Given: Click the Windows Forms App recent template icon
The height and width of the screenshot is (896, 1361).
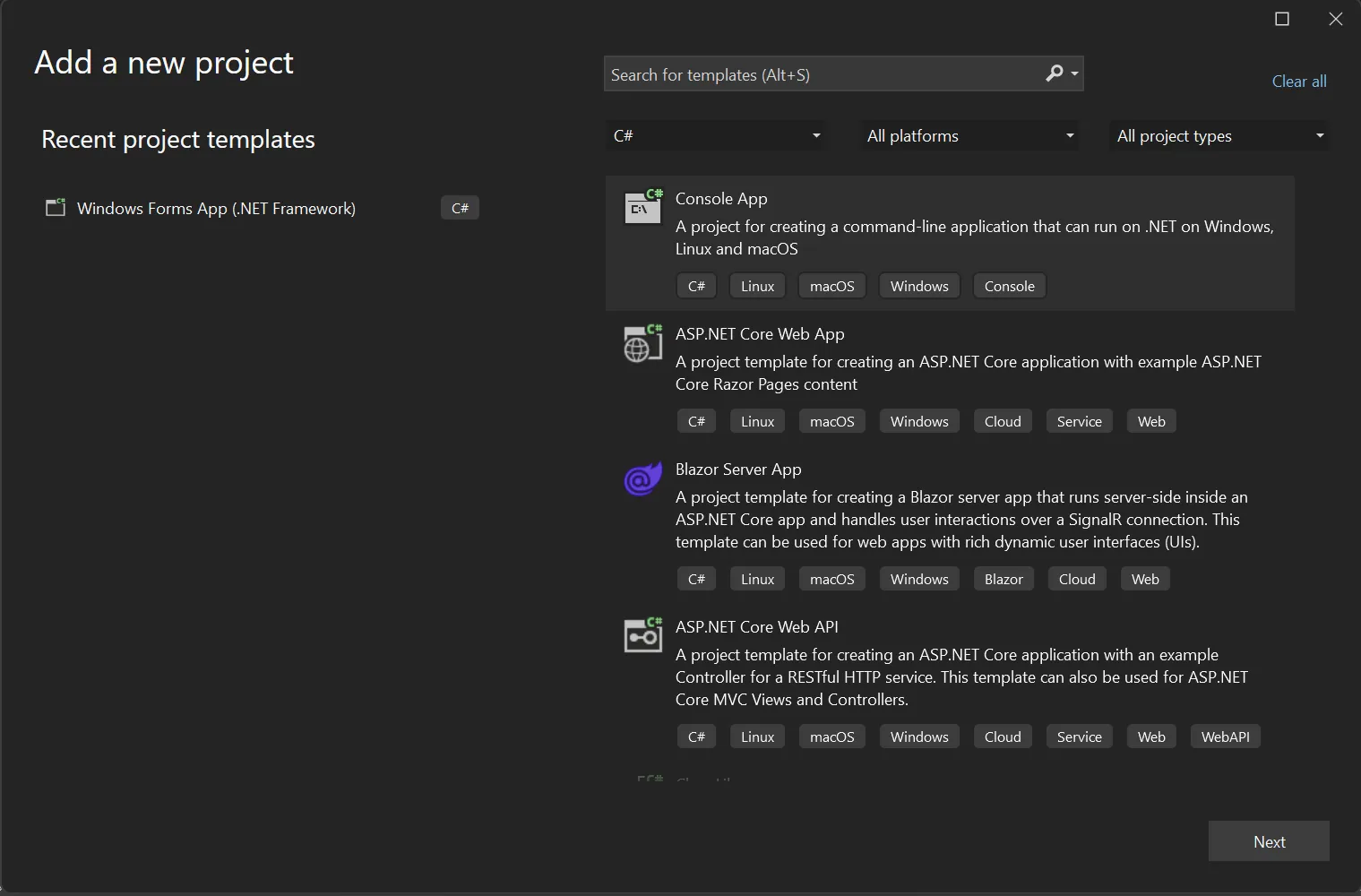Looking at the screenshot, I should click(x=56, y=208).
